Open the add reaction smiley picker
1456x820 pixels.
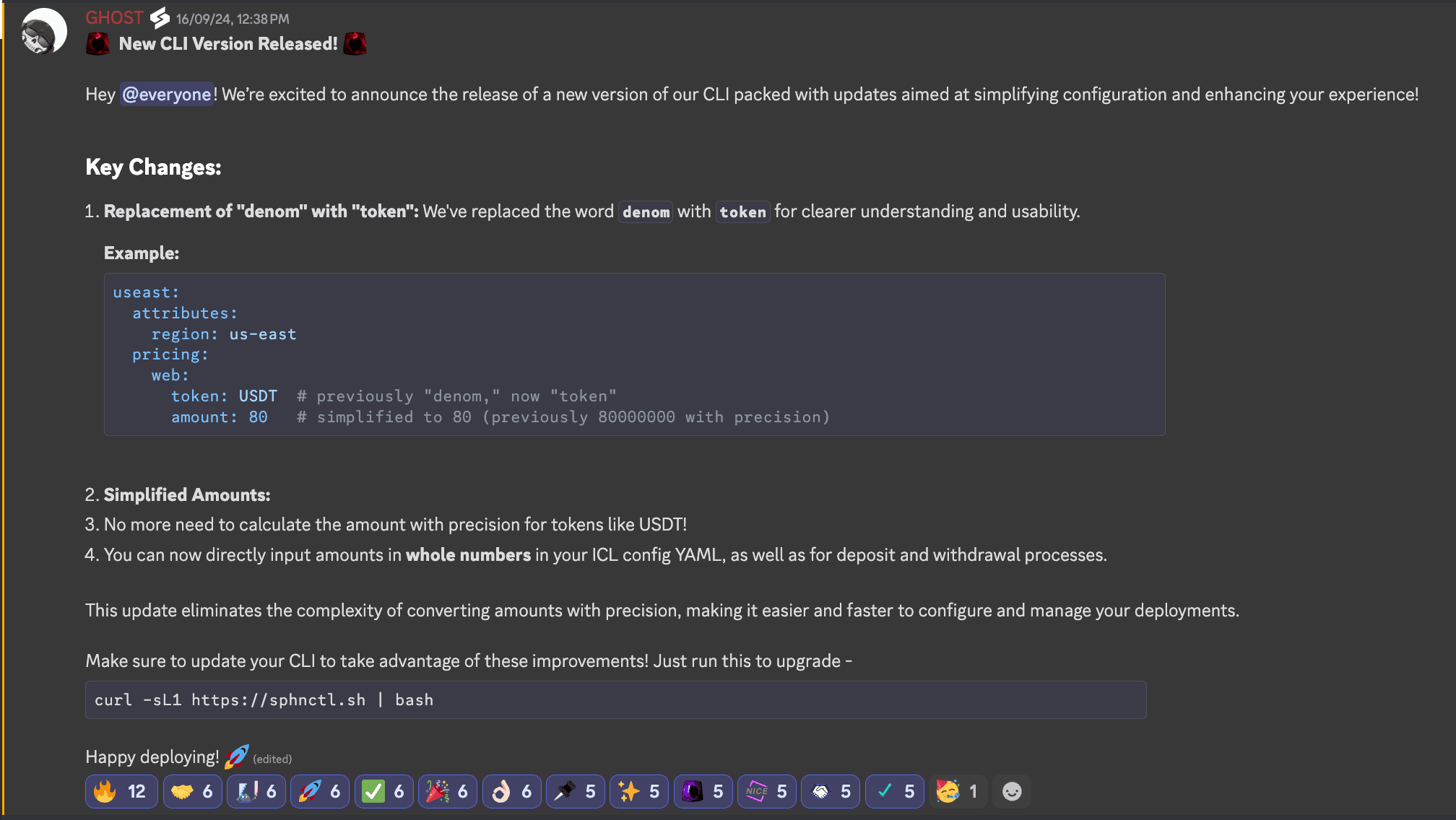pos(1012,792)
